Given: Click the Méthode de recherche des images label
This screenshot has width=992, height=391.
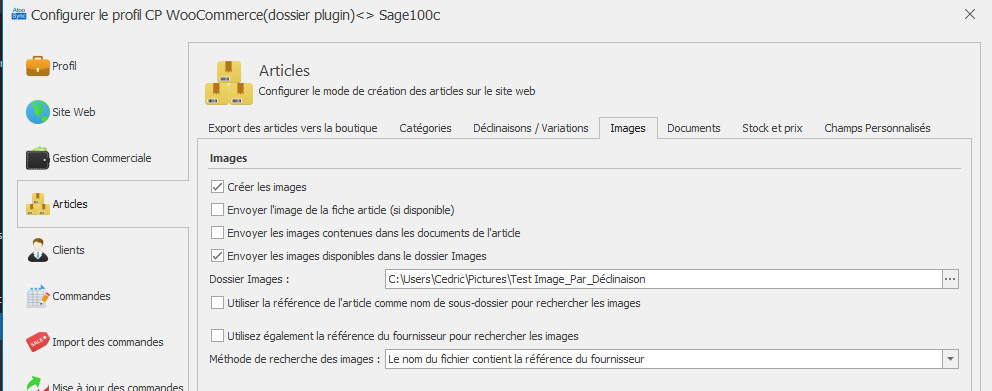Looking at the screenshot, I should click(294, 359).
